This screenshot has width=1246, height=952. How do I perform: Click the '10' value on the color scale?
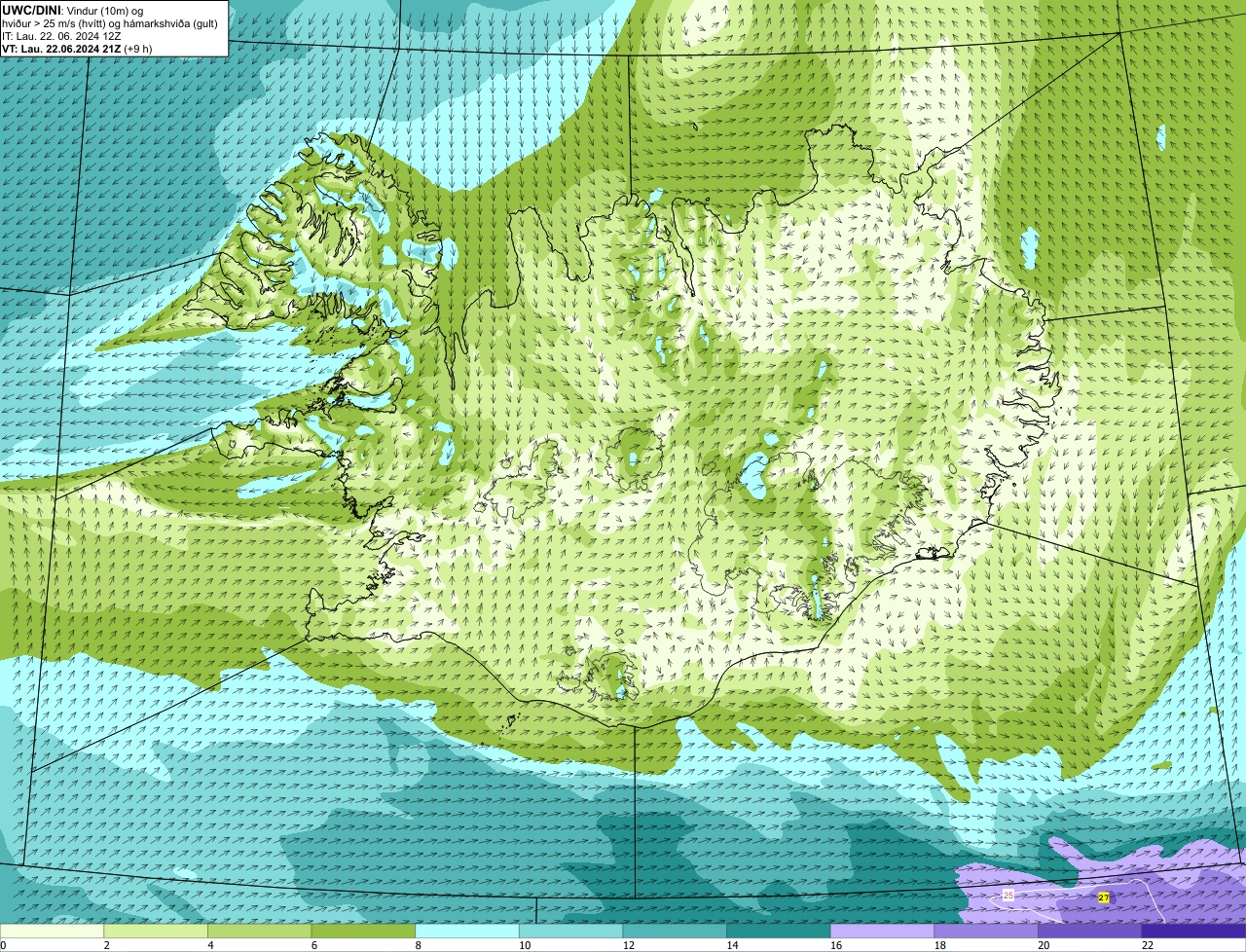pos(525,945)
